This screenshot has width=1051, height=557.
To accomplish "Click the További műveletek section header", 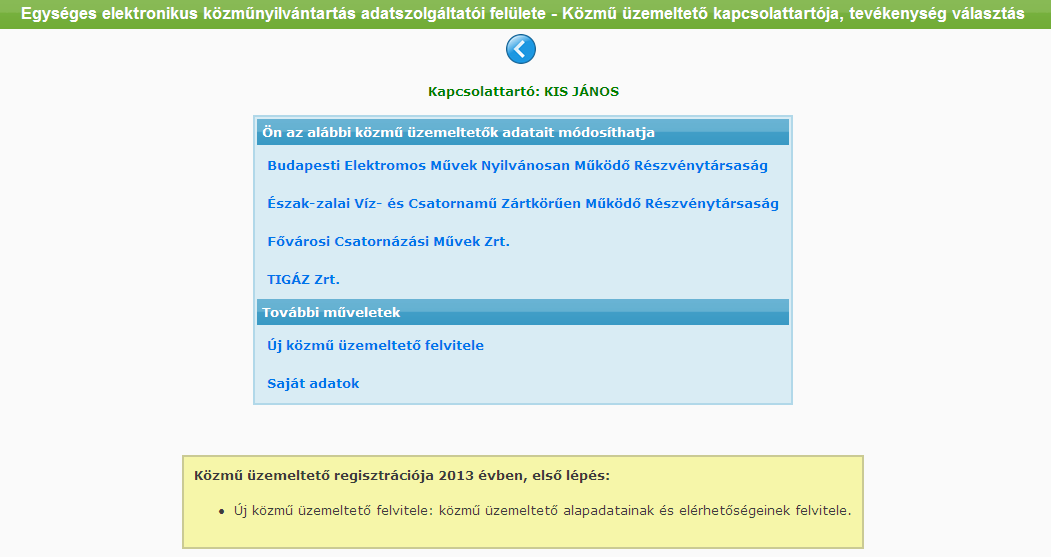I will (523, 312).
